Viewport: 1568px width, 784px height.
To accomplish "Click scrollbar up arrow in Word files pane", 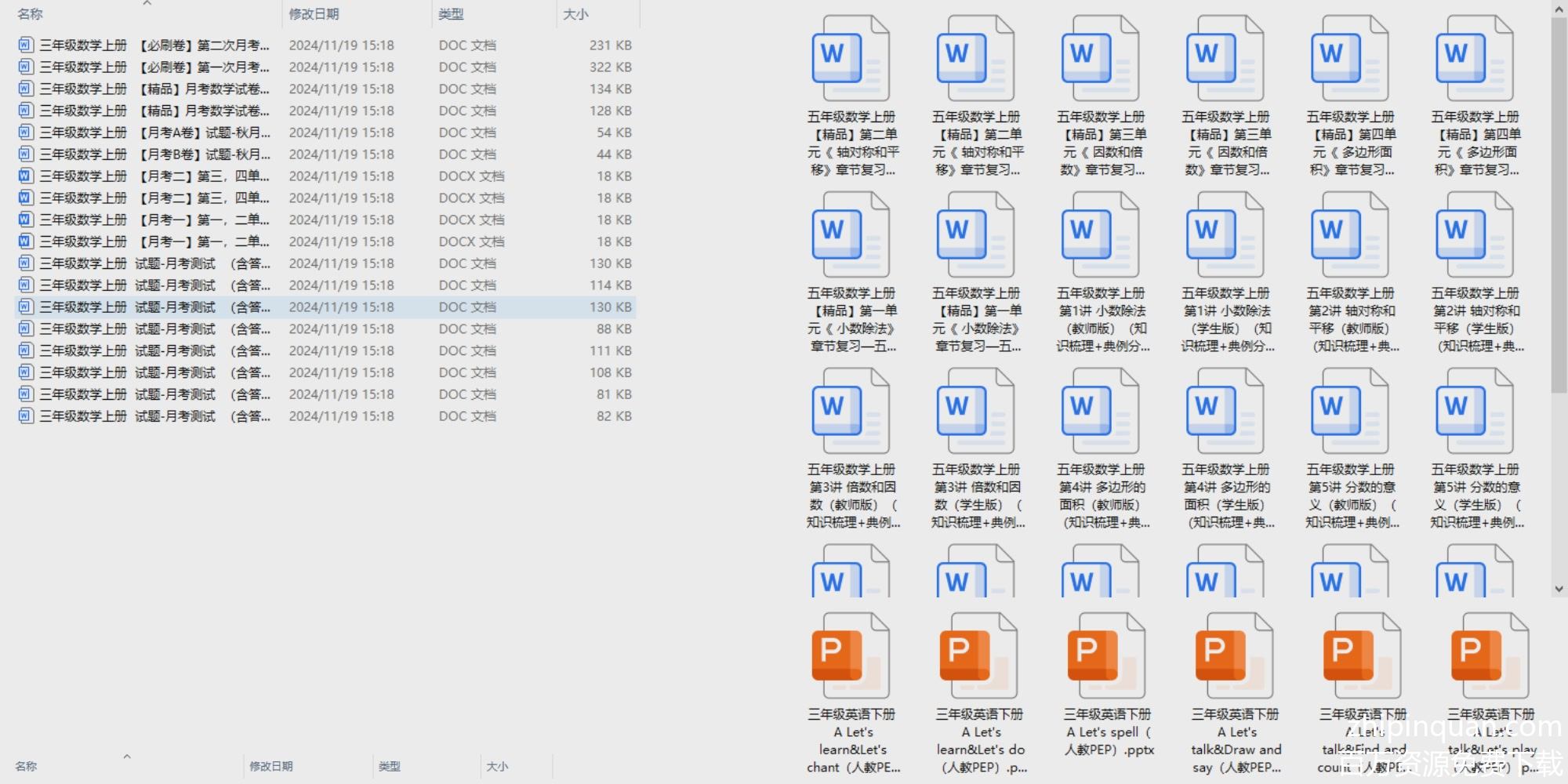I will pyautogui.click(x=1559, y=9).
